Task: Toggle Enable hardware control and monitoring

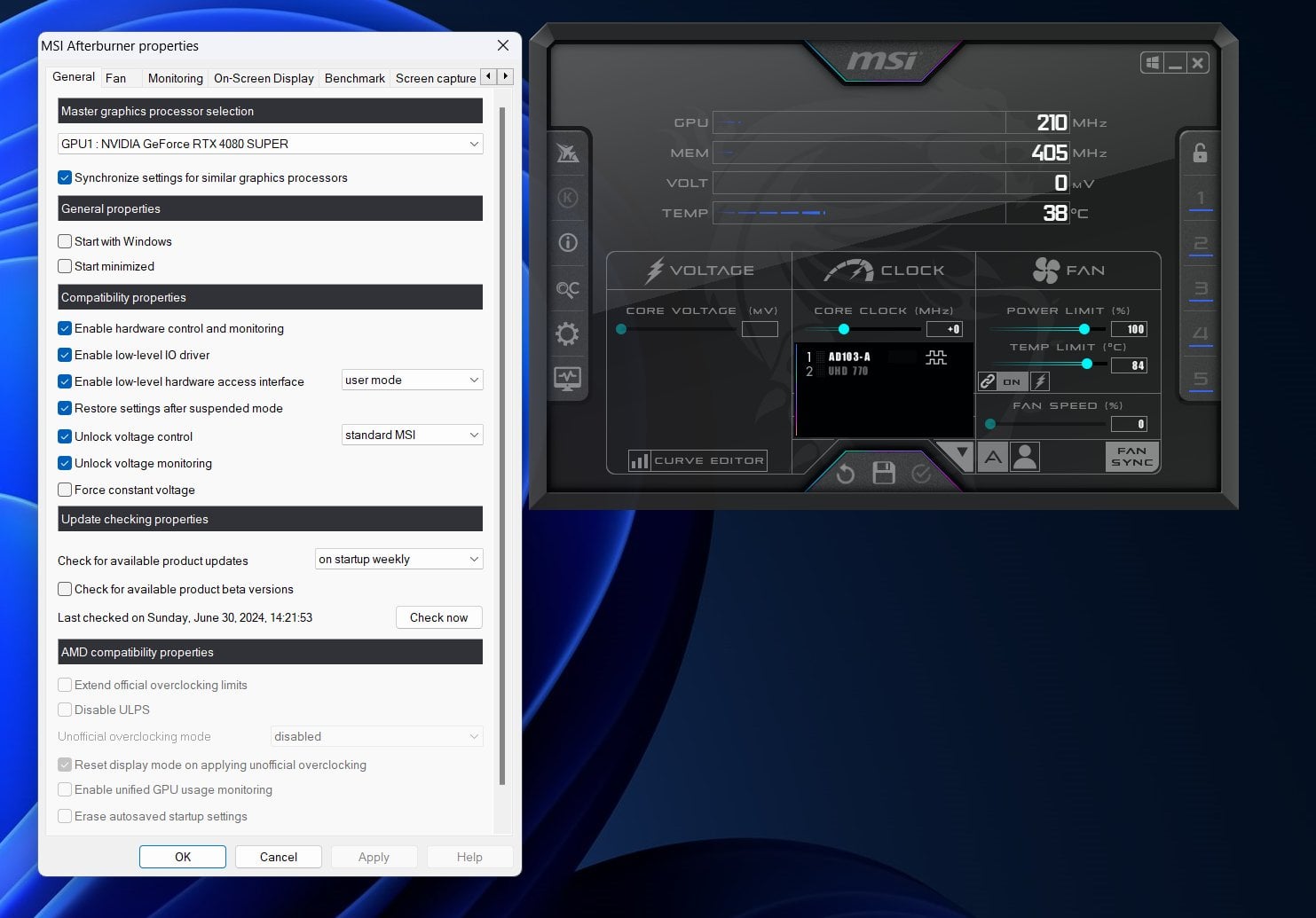Action: coord(65,328)
